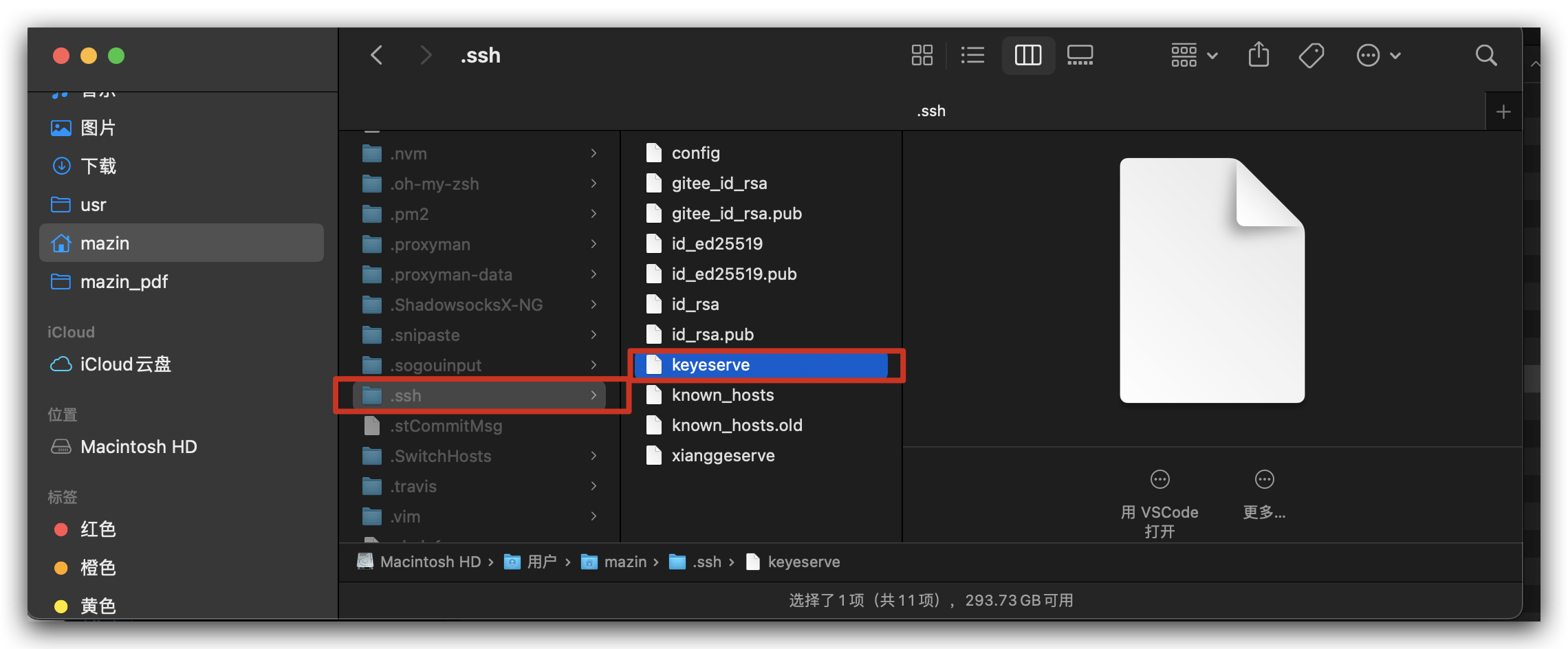Select mazin home in the sidebar
Viewport: 1568px width, 649px height.
pos(182,243)
